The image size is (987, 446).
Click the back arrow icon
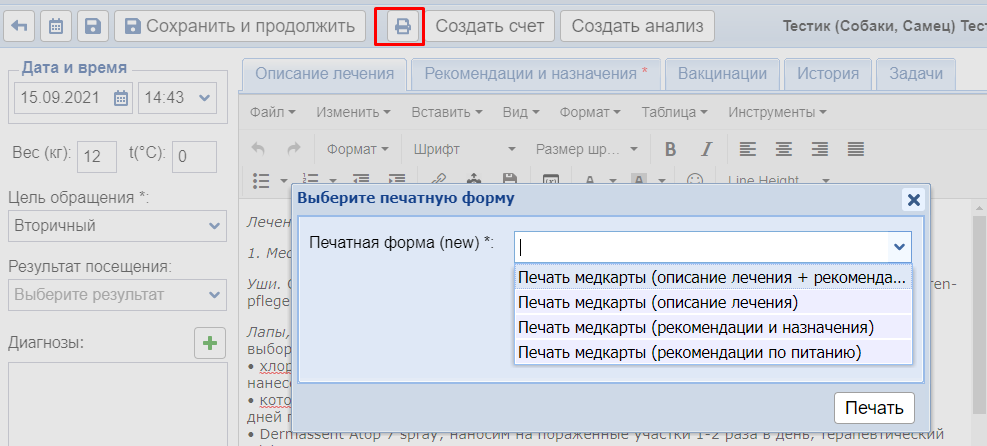pyautogui.click(x=20, y=26)
